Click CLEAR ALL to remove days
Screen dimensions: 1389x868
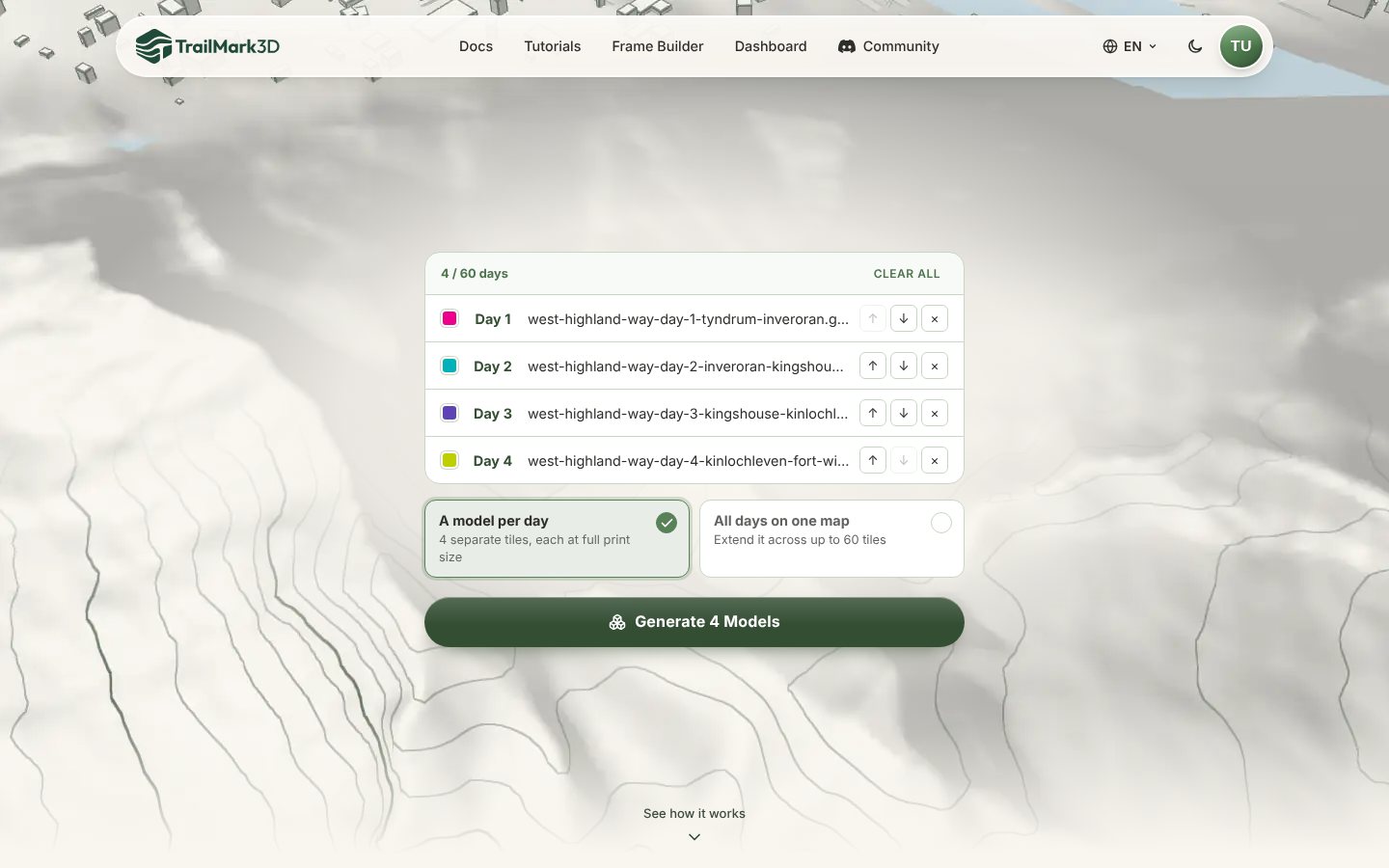(x=907, y=274)
